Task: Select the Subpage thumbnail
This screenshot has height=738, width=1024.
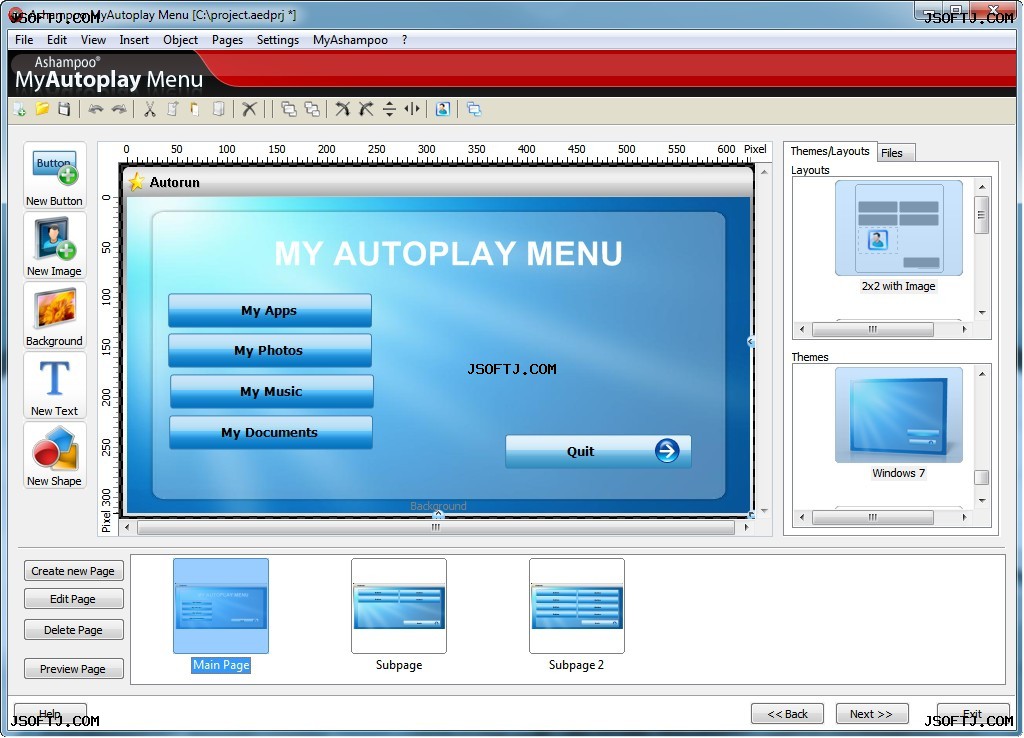Action: click(x=399, y=605)
